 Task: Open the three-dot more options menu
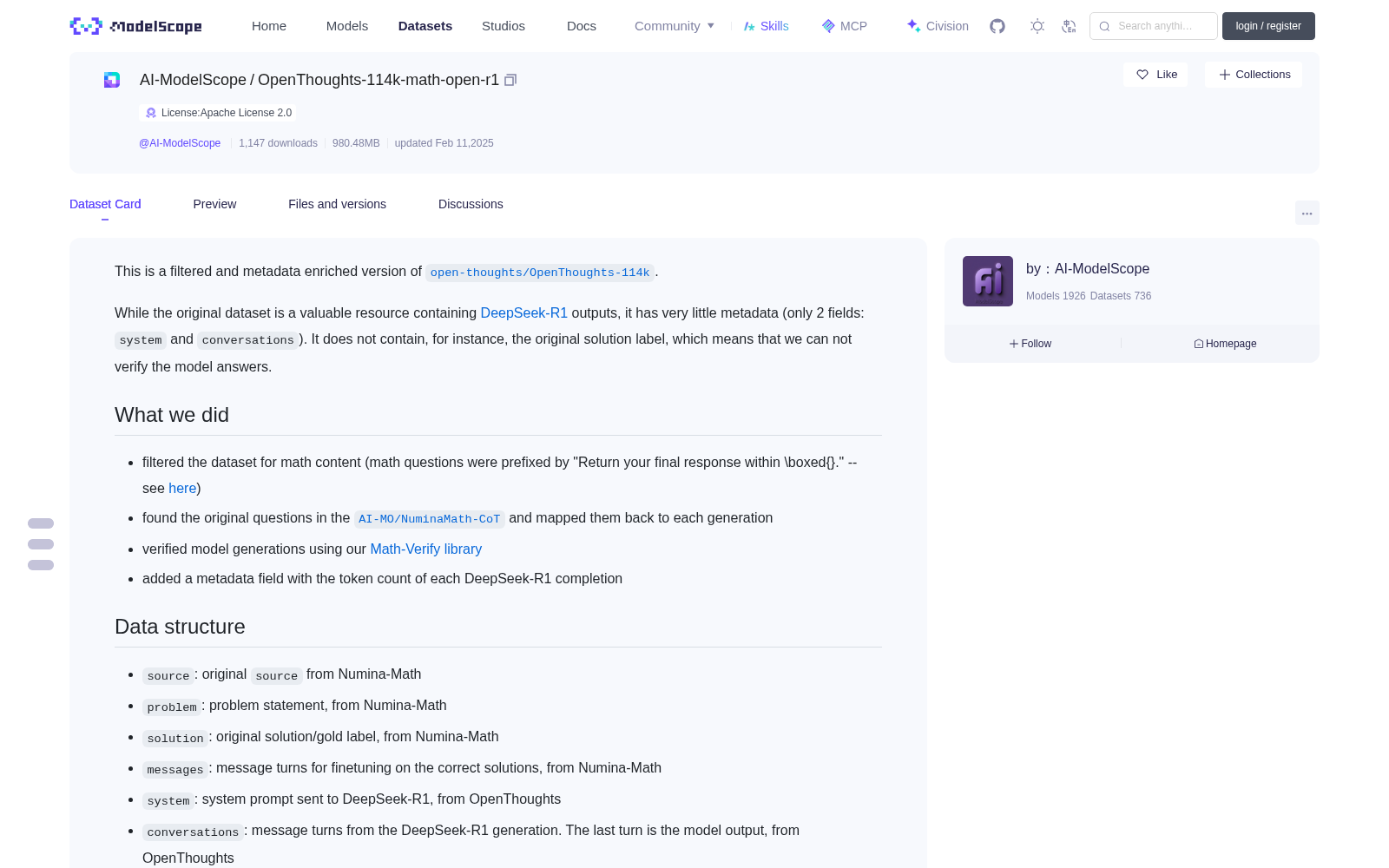[x=1307, y=213]
